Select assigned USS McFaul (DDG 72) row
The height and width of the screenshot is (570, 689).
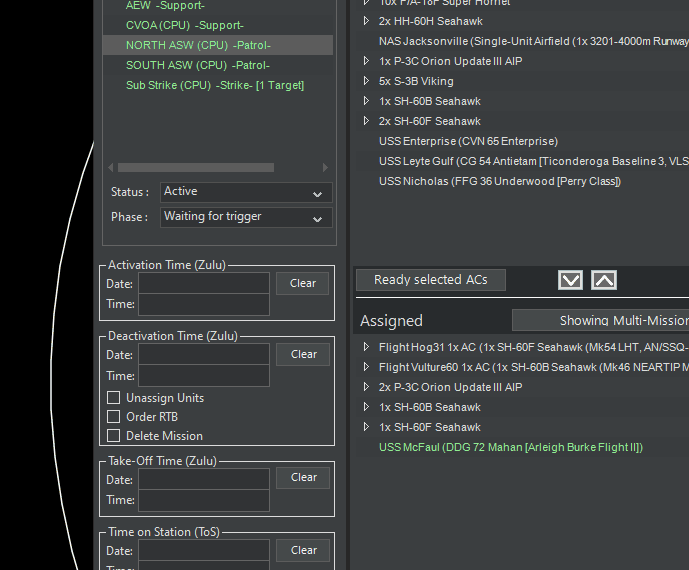(511, 447)
